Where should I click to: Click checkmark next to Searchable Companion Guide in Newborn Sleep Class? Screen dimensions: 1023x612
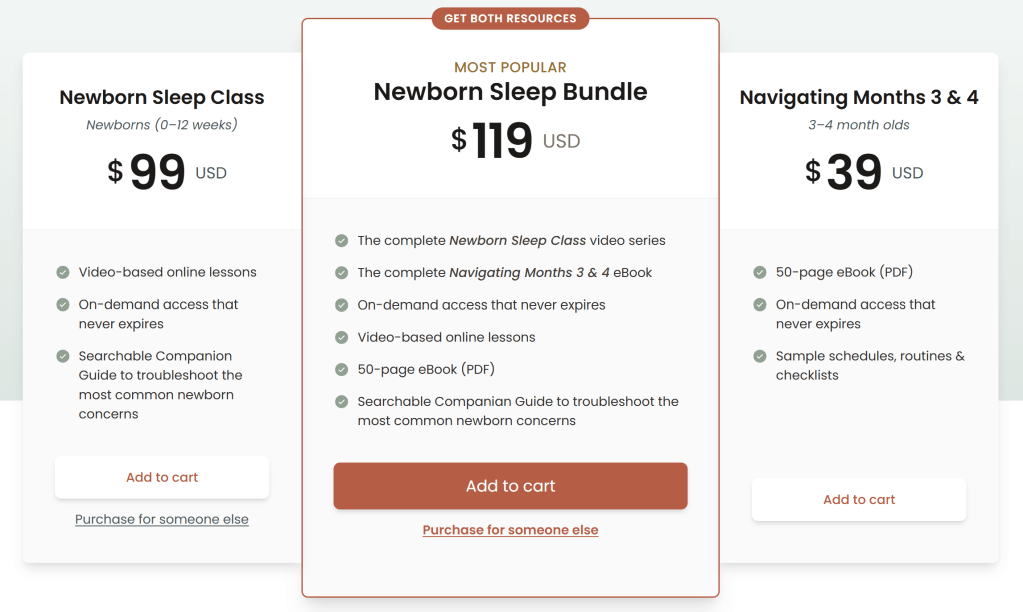pos(63,356)
